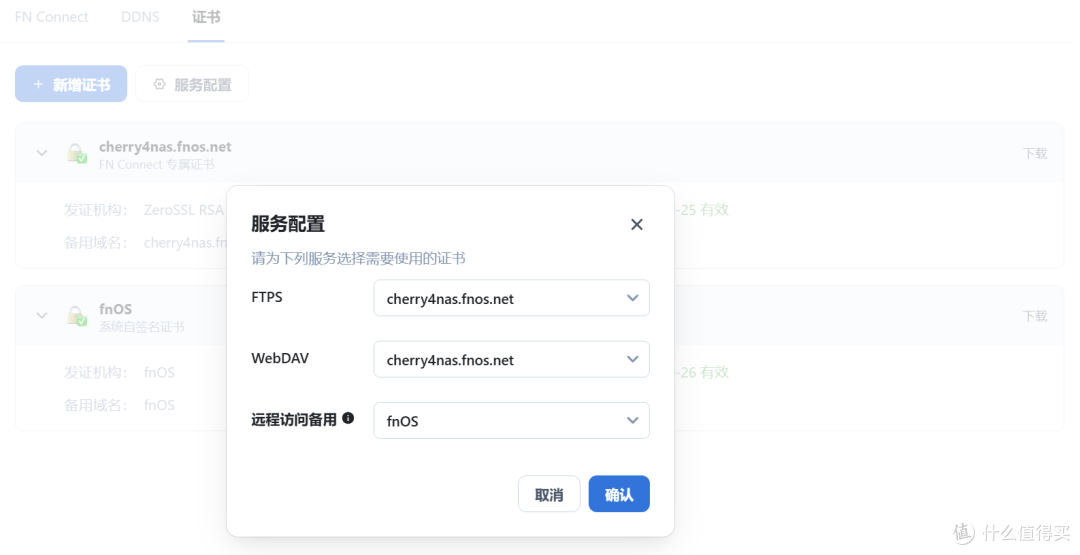Viewport: 1080px width, 555px height.
Task: Click the 新增证书 button
Action: tap(71, 84)
